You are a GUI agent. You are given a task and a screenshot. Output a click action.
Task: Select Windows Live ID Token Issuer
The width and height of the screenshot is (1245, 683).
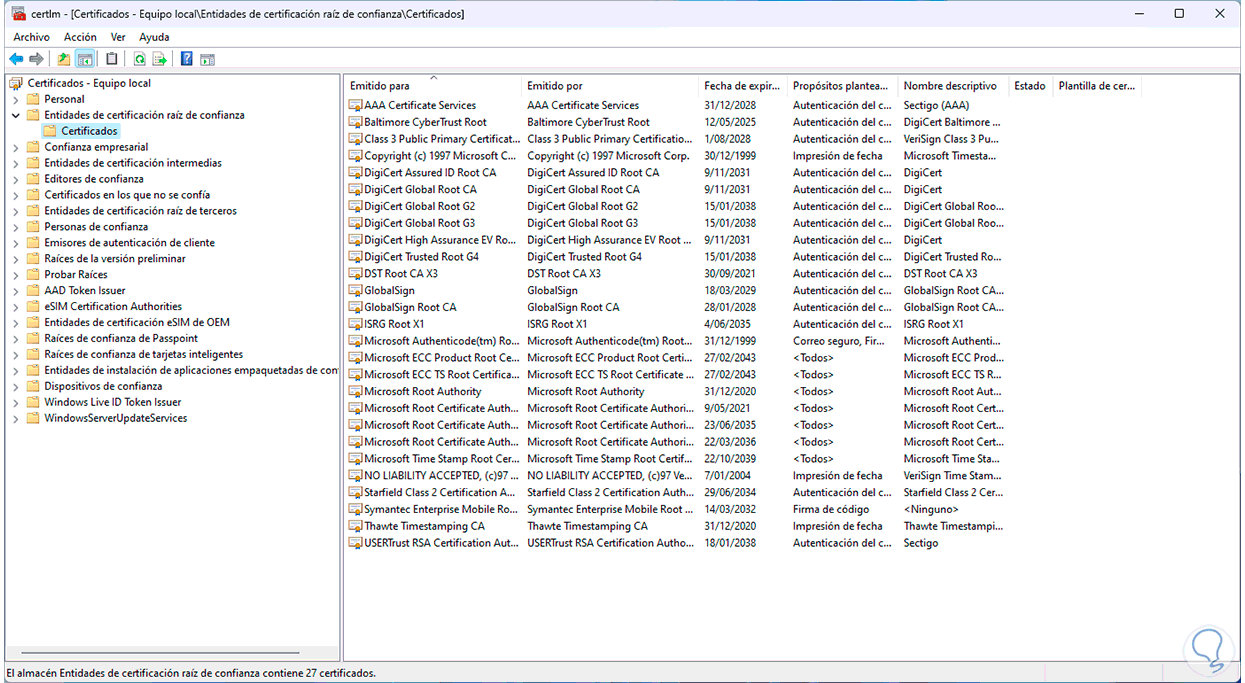pos(112,402)
